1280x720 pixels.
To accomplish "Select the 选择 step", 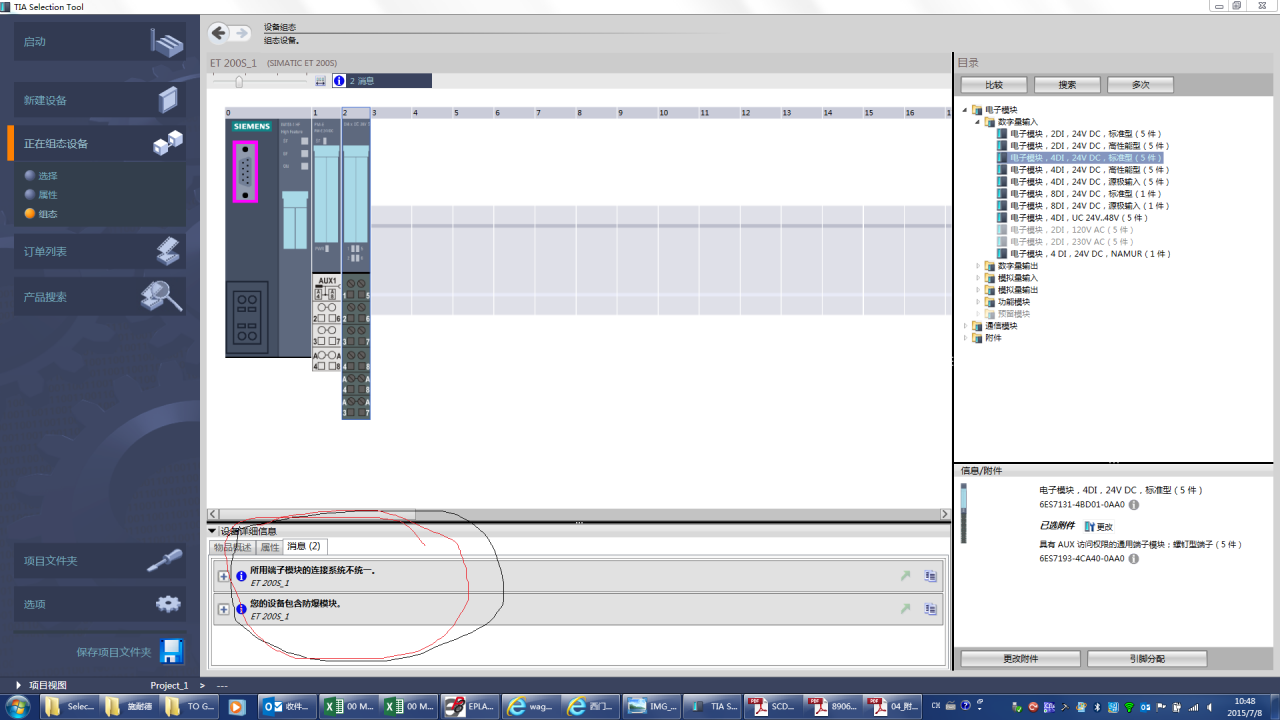I will [48, 176].
